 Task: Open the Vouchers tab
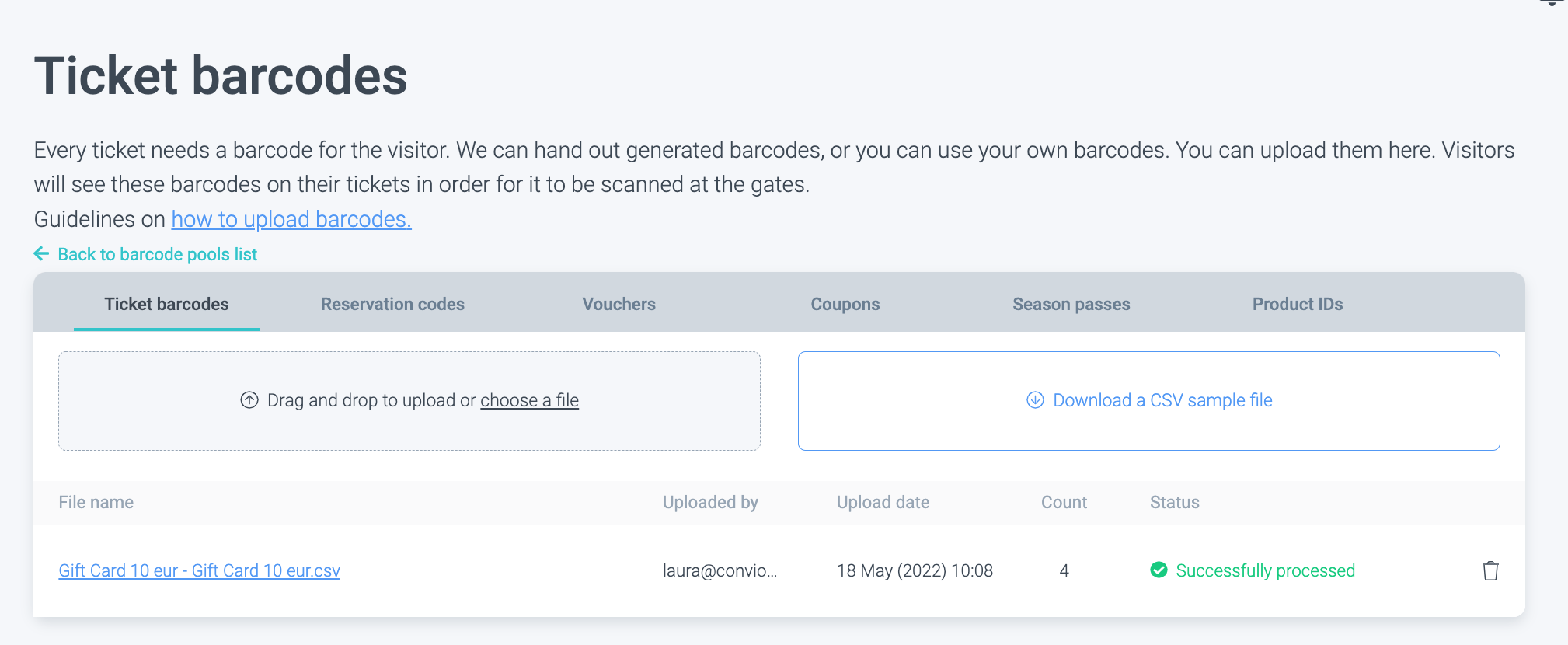(618, 304)
